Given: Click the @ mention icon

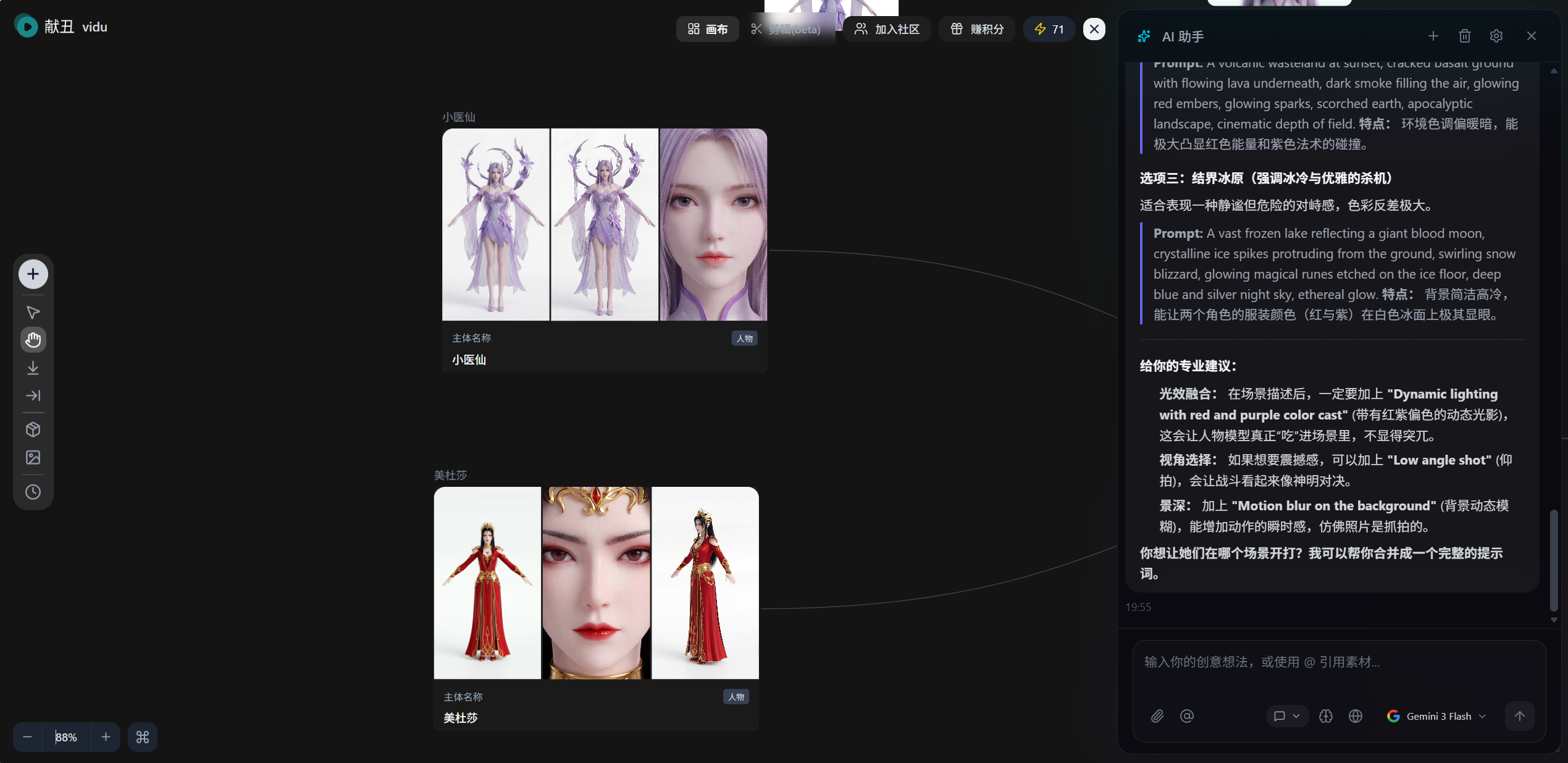Looking at the screenshot, I should (1186, 716).
